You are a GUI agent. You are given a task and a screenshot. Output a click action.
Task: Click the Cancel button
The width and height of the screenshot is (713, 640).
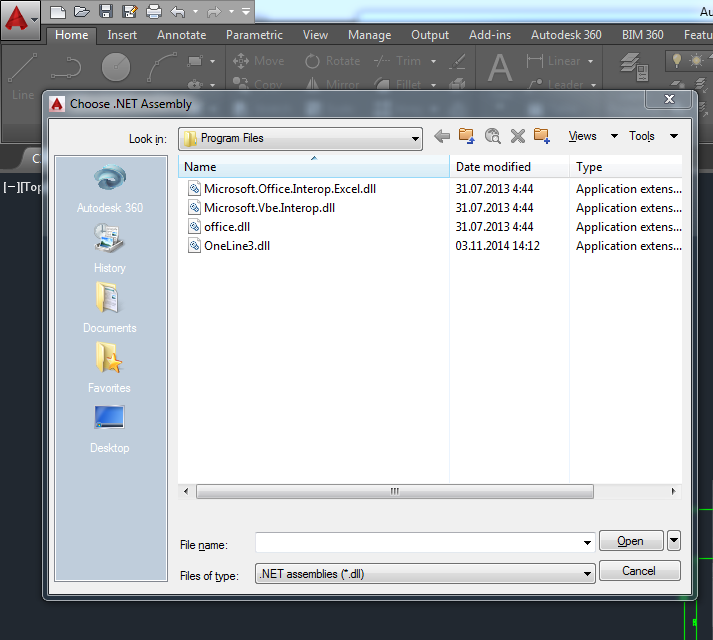click(639, 571)
